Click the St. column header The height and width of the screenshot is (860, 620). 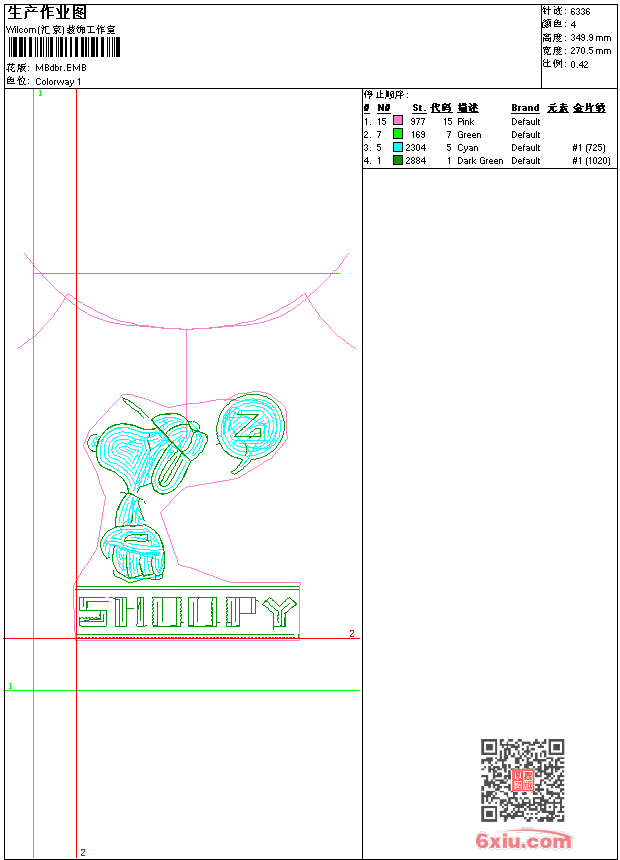coord(419,108)
